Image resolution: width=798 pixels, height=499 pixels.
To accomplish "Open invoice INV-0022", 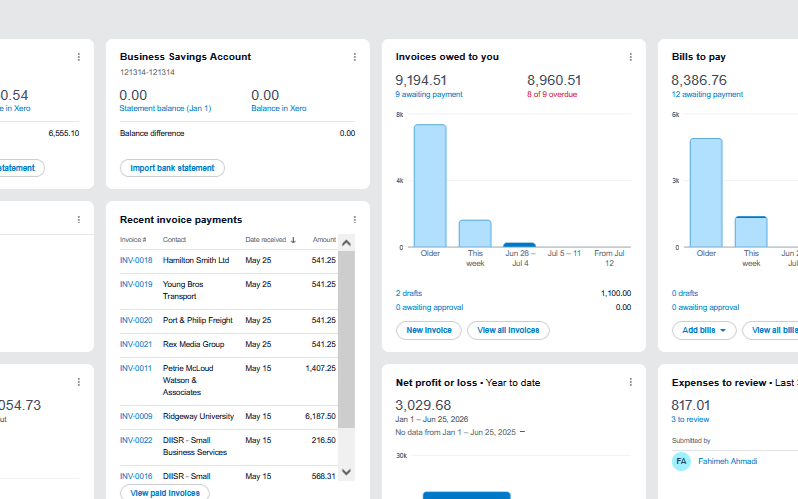I will click(x=136, y=440).
